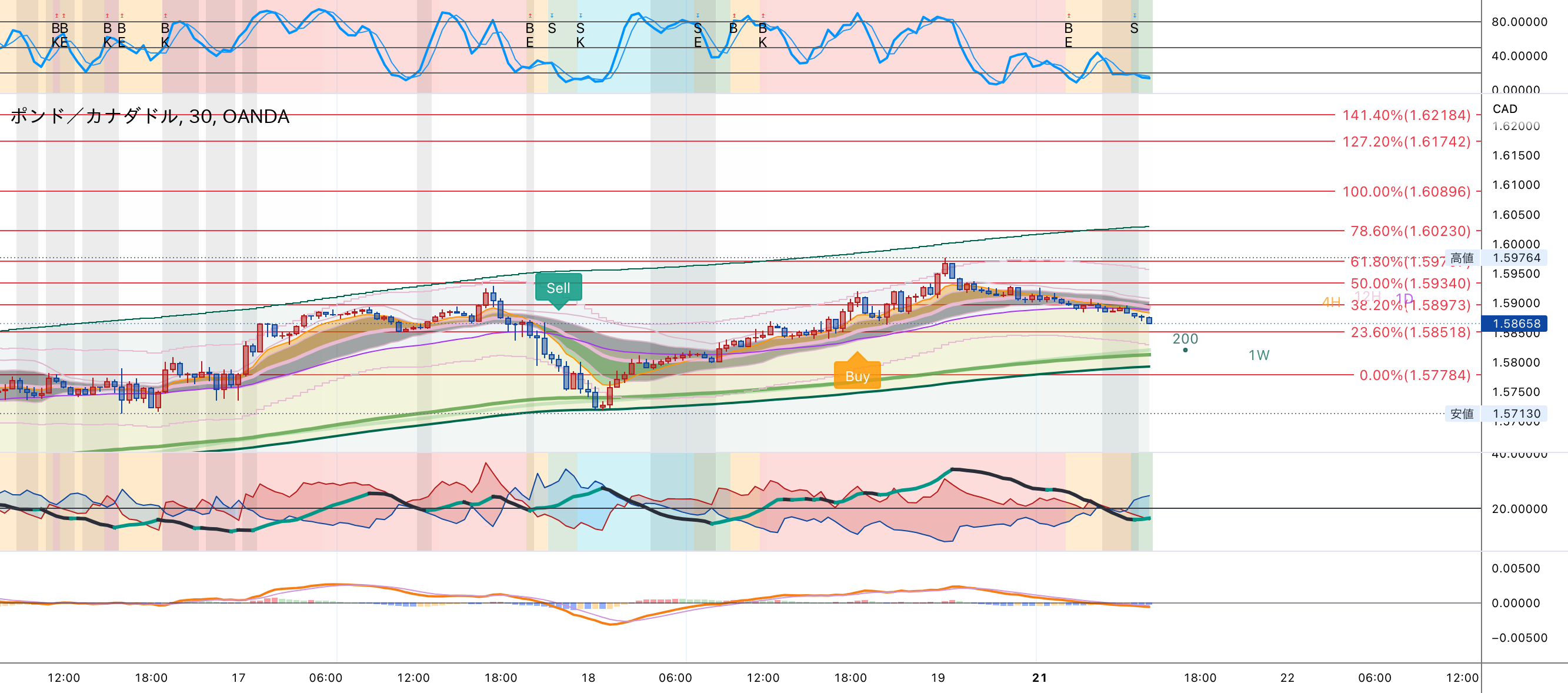The width and height of the screenshot is (1568, 693).
Task: Select the 141.40%(1.62184) Fibonacci label
Action: (x=1406, y=115)
